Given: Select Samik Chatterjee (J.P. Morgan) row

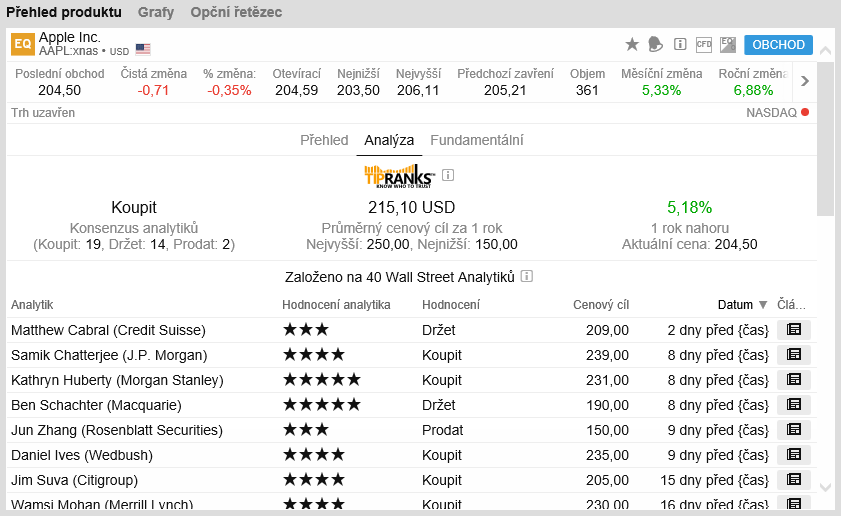Looking at the screenshot, I should tap(411, 355).
